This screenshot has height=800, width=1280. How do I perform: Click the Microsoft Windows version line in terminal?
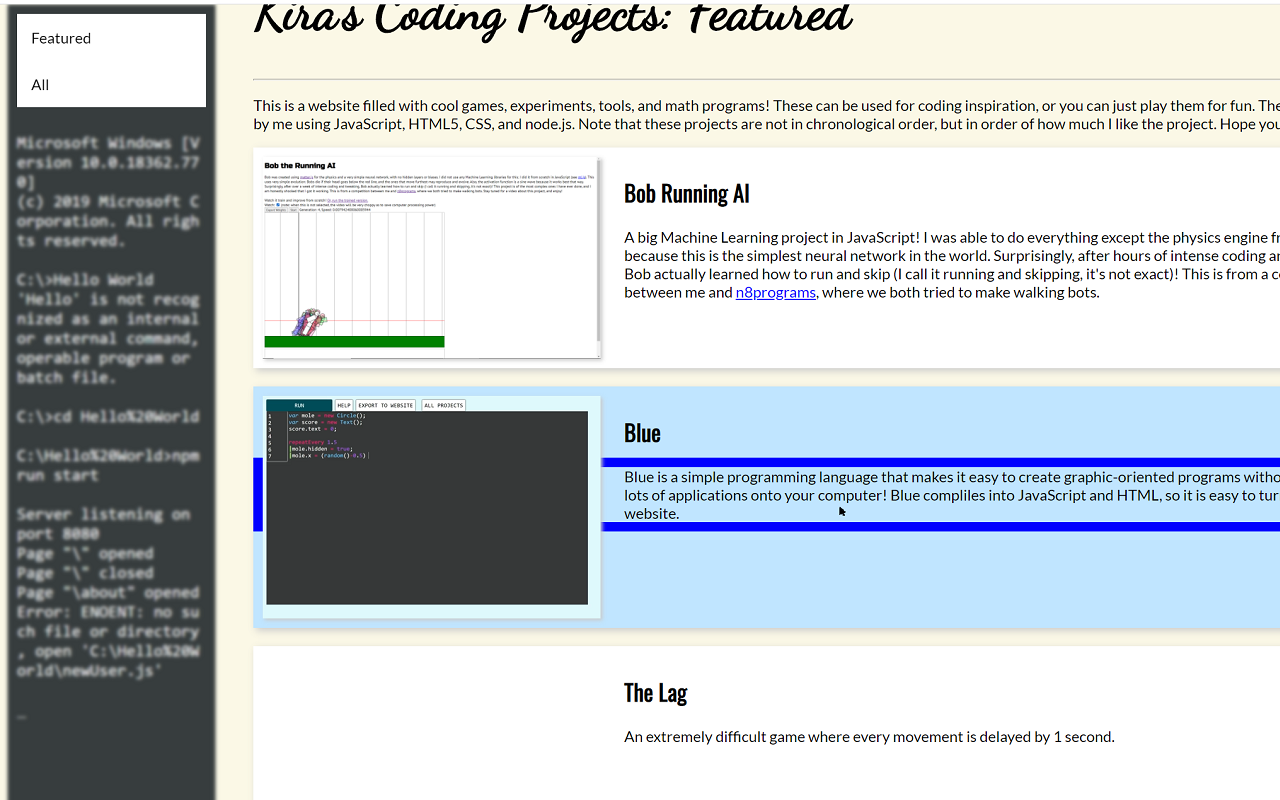(x=108, y=162)
